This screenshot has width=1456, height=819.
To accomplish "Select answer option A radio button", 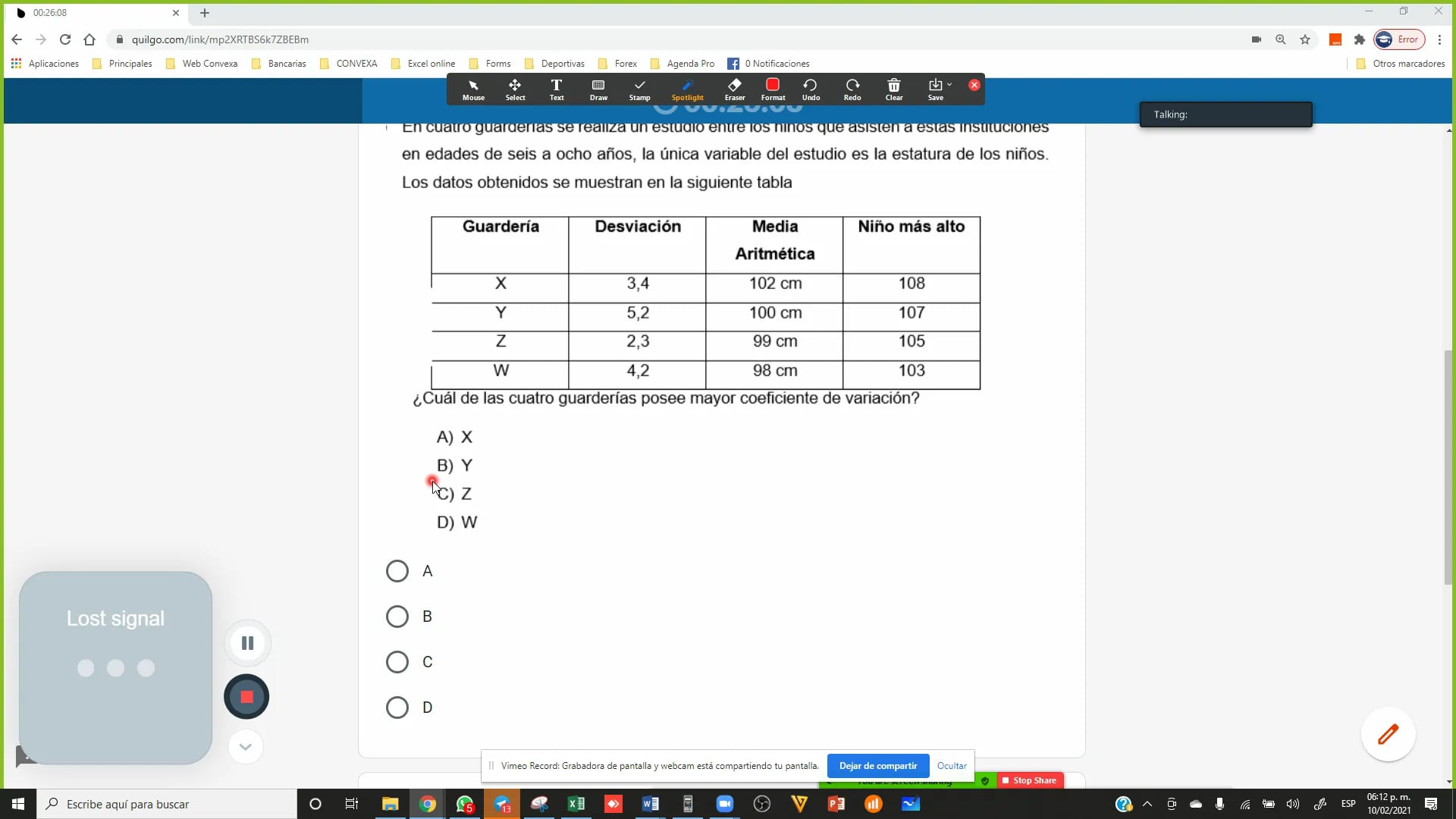I will coord(397,571).
